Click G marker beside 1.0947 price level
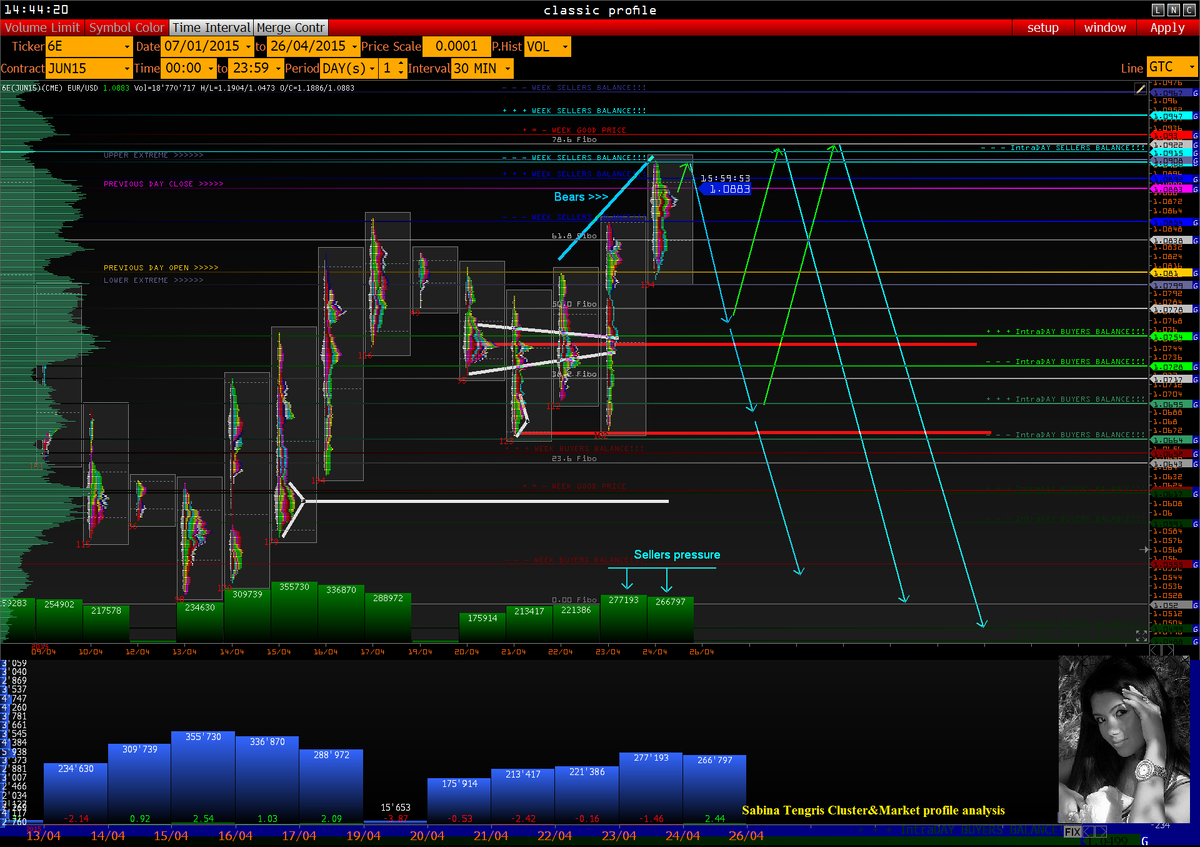Viewport: 1200px width, 847px height. [1195, 115]
